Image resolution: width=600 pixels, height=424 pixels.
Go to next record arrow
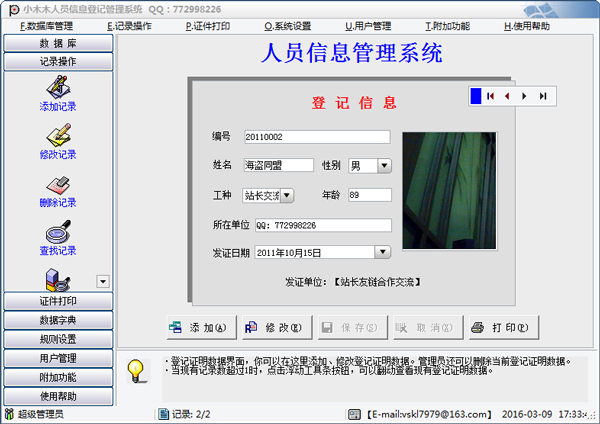pyautogui.click(x=525, y=96)
